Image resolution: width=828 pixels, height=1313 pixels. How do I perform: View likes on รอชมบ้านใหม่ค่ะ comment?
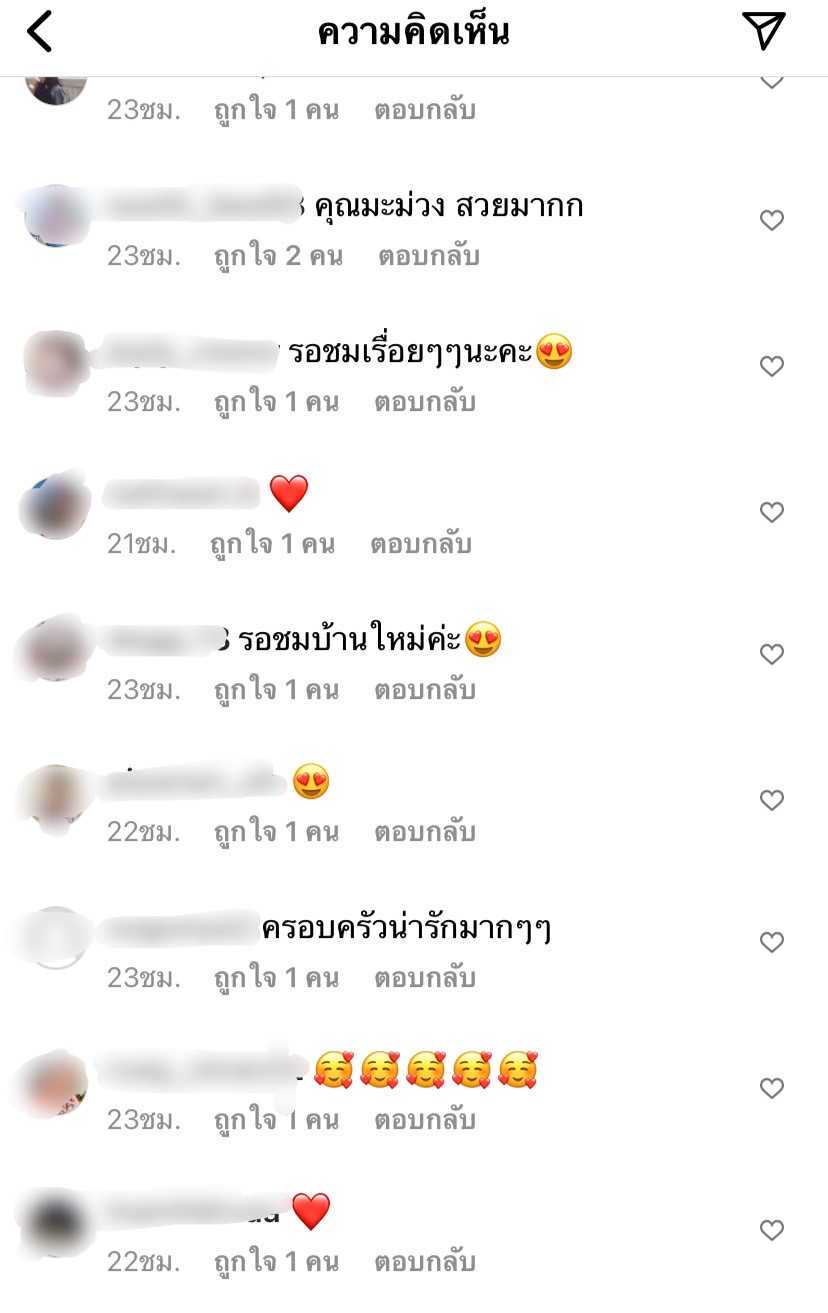pos(276,690)
